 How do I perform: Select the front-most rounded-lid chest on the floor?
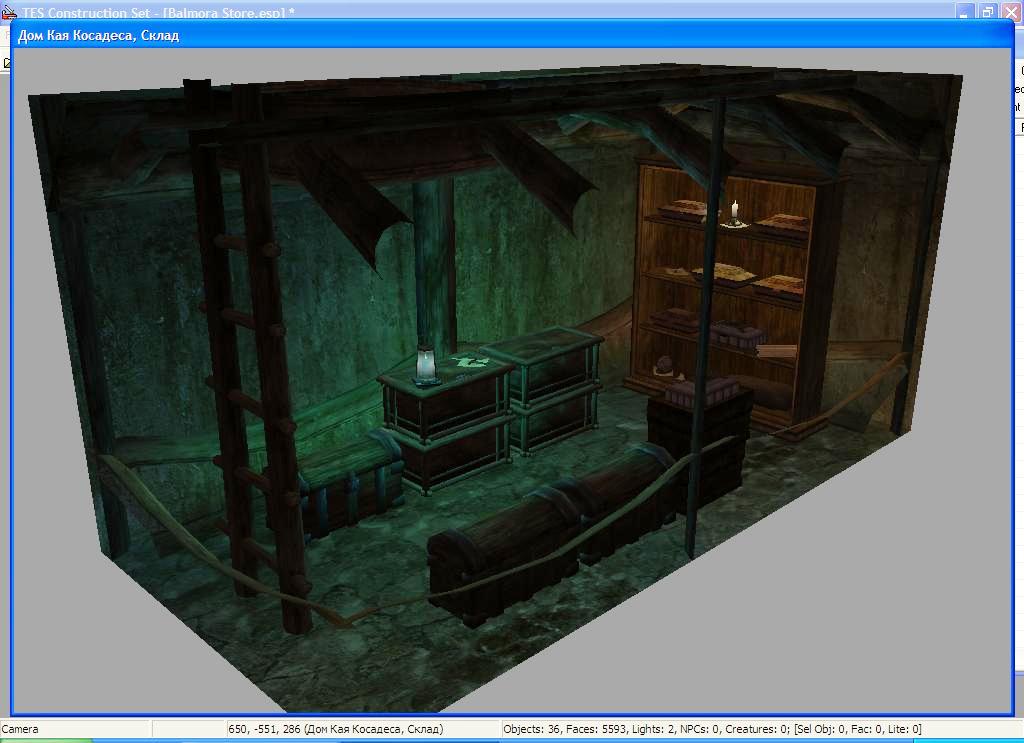[x=505, y=554]
